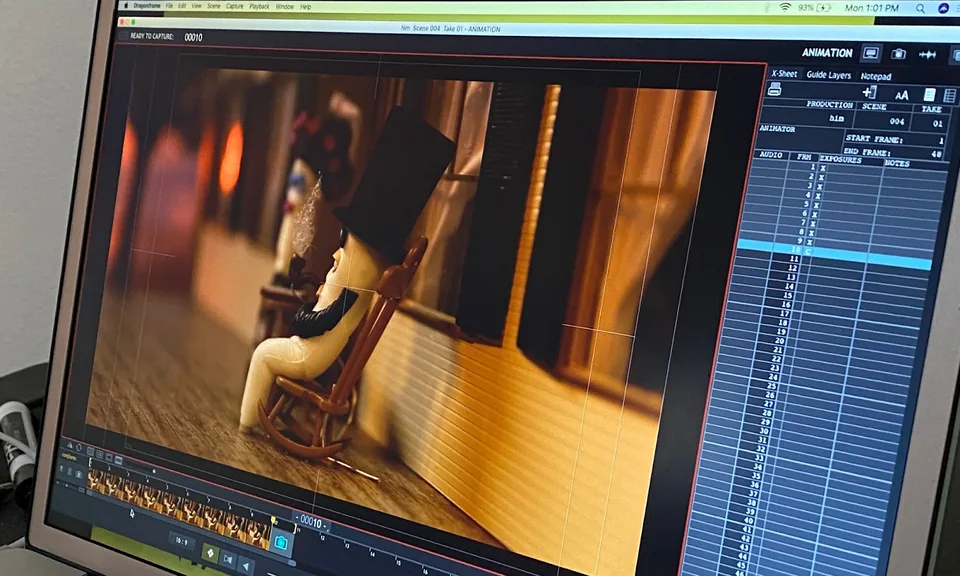
Task: Open the Playback menu
Action: point(259,7)
